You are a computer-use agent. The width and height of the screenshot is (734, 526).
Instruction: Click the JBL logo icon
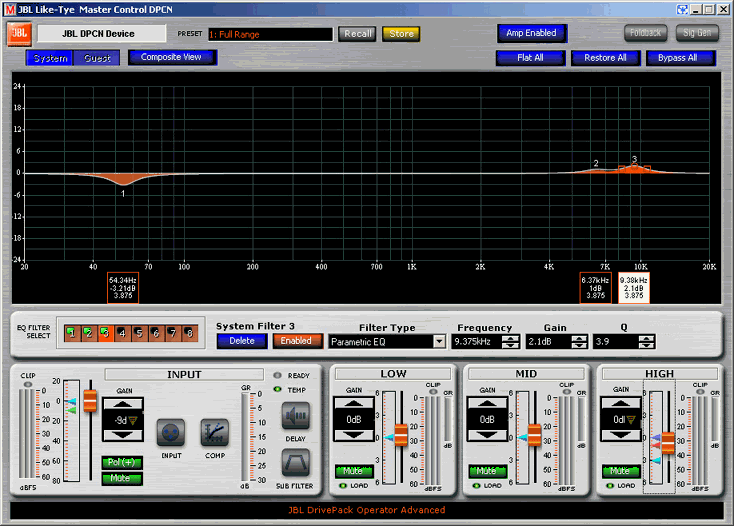point(19,34)
